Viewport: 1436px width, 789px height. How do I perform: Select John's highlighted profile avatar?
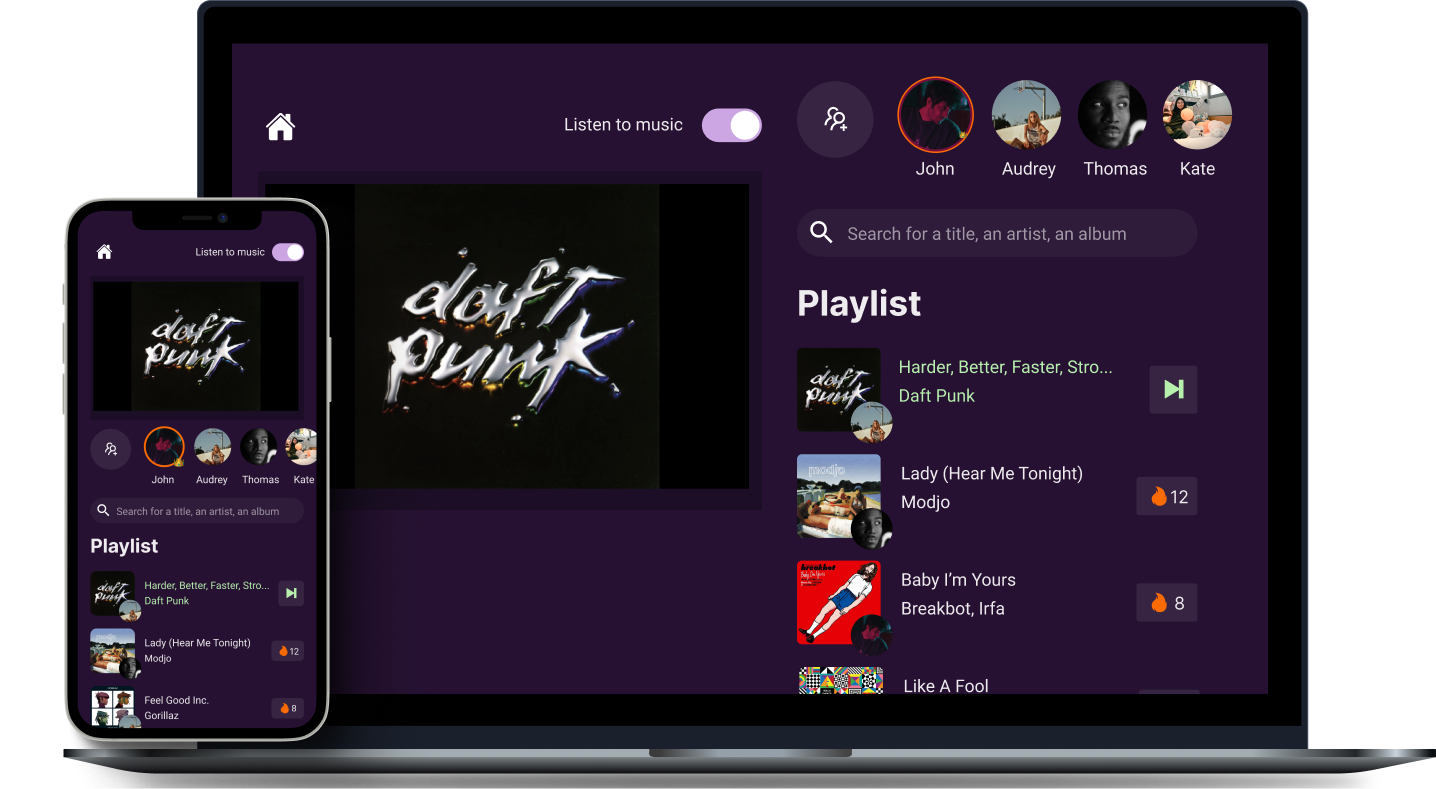[935, 114]
